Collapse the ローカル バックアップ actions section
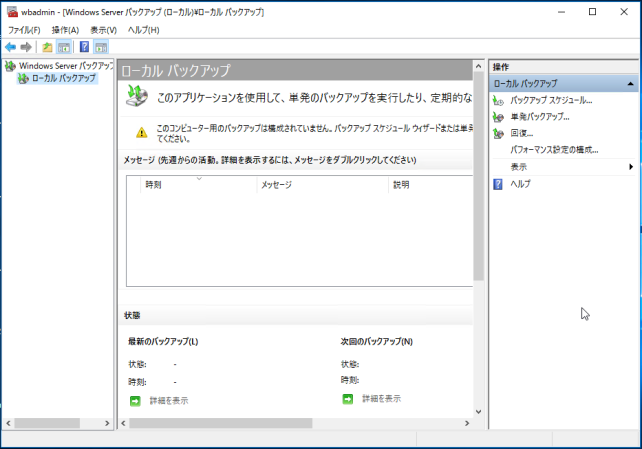This screenshot has height=449, width=642. tap(631, 84)
